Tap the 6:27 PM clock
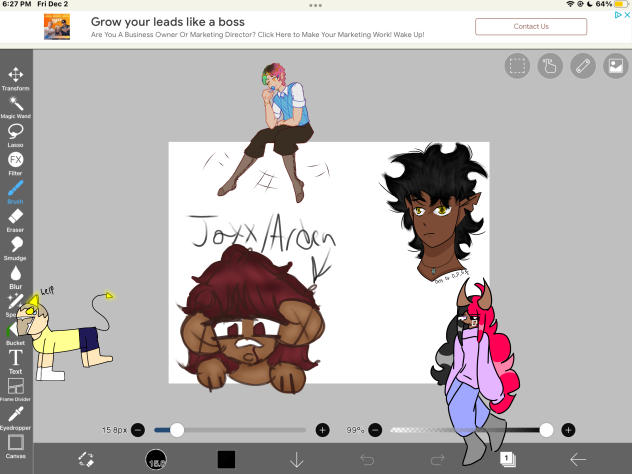This screenshot has width=632, height=474. 17,4
